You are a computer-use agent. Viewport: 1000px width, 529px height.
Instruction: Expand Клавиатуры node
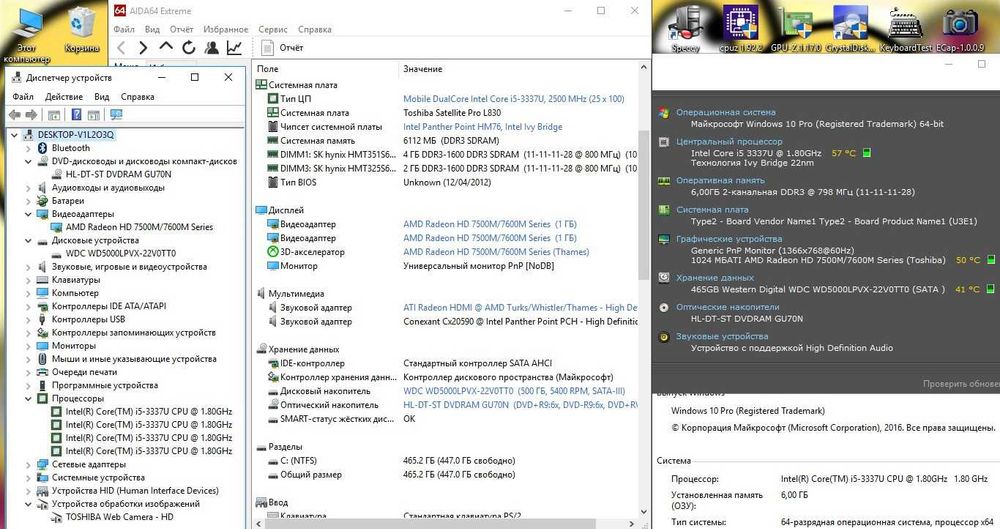tap(28, 280)
